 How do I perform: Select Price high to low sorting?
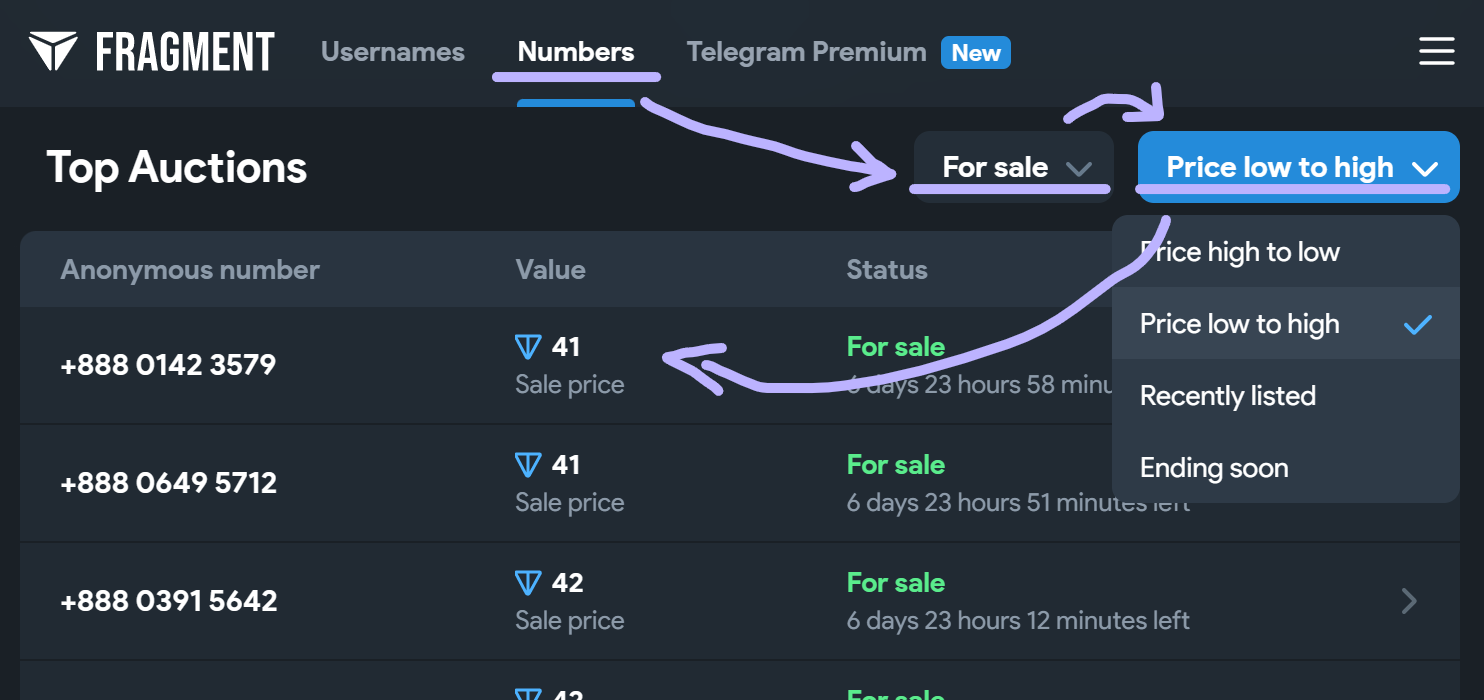click(x=1240, y=252)
